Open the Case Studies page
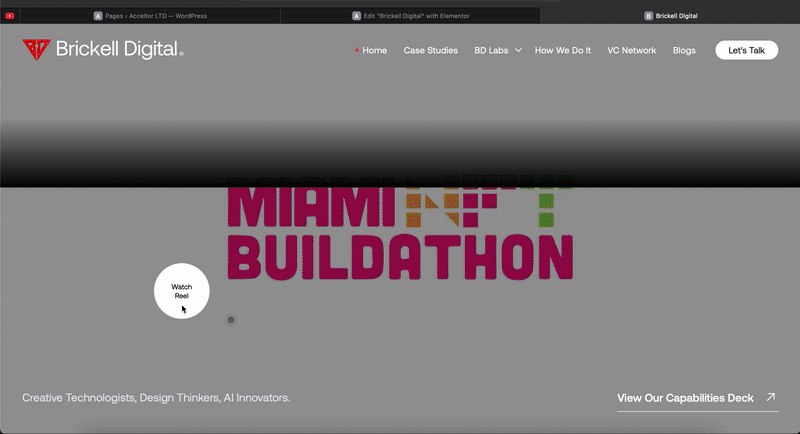This screenshot has width=800, height=434. [x=431, y=50]
